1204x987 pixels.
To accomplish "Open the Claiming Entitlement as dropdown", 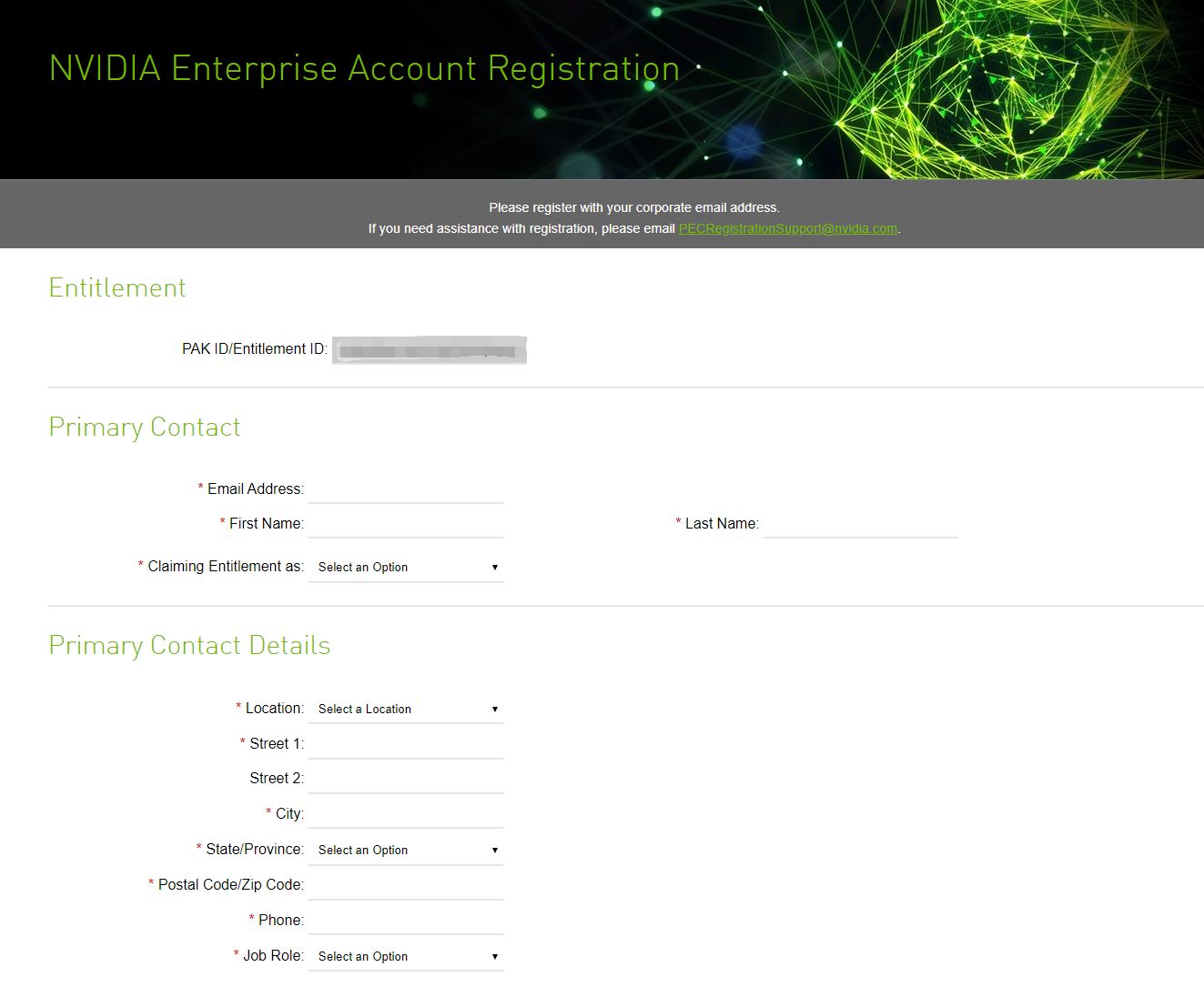I will pyautogui.click(x=406, y=567).
